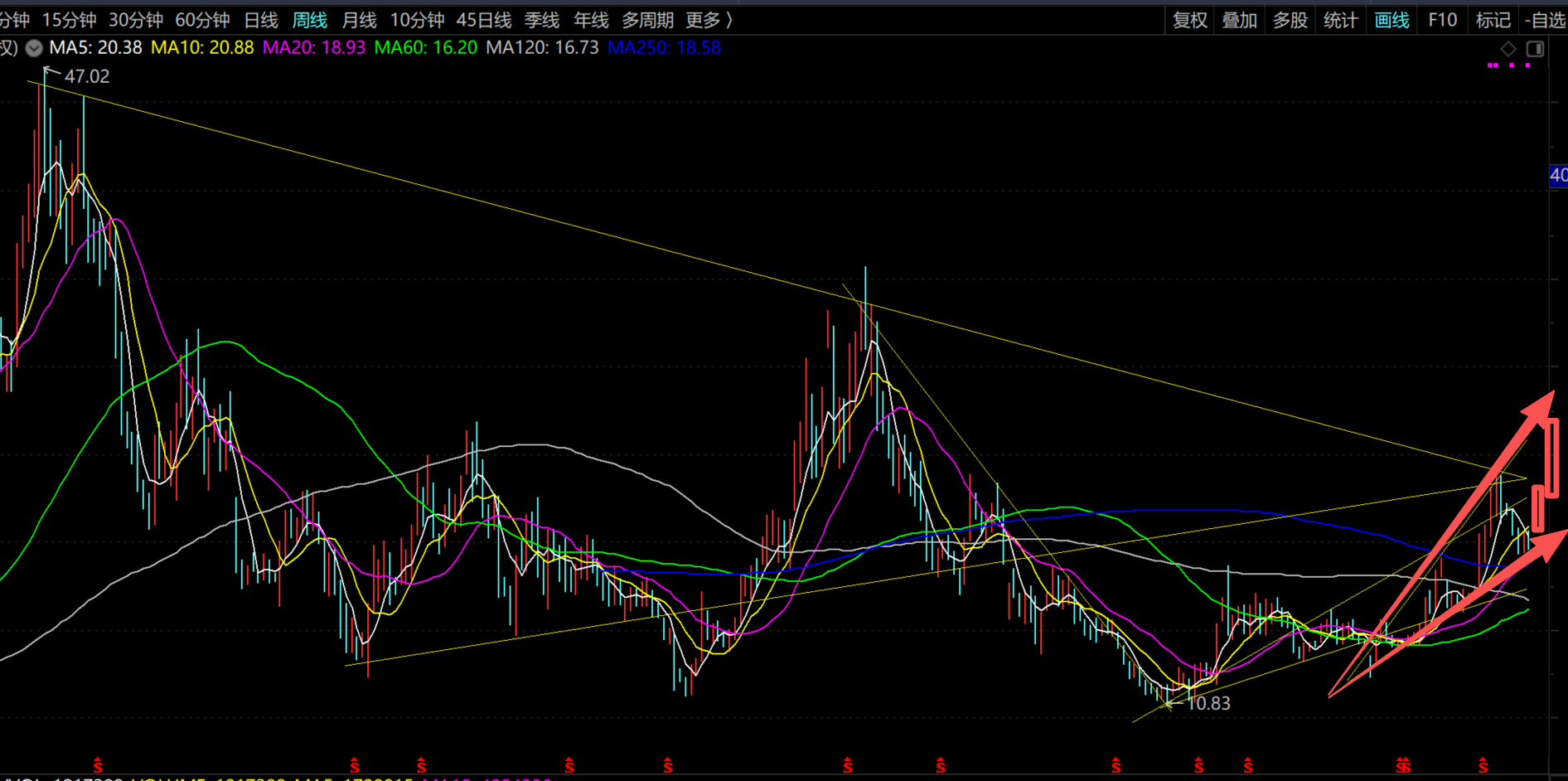The height and width of the screenshot is (781, 1568).
Task: Click the blue MA250 indicator label
Action: point(664,48)
